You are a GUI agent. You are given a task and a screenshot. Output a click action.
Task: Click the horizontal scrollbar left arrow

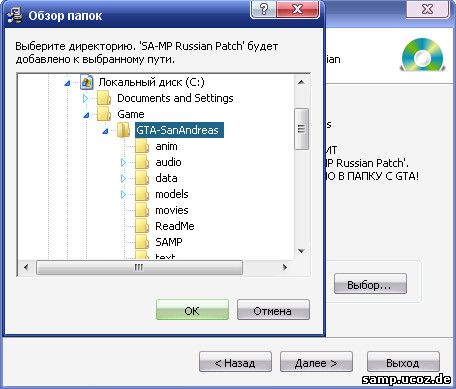tap(26, 267)
